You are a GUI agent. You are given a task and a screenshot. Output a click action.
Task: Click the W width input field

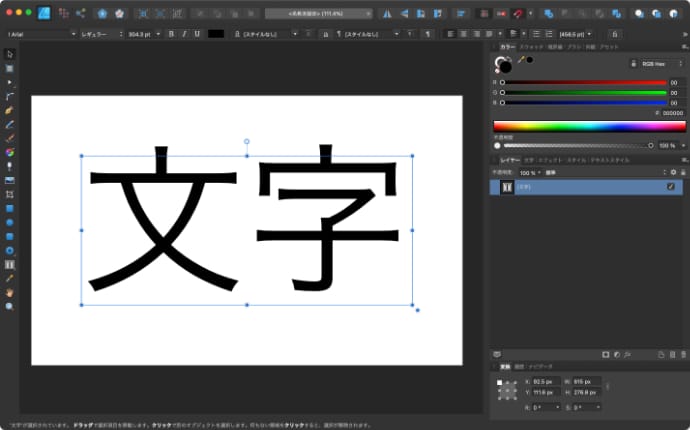point(585,383)
